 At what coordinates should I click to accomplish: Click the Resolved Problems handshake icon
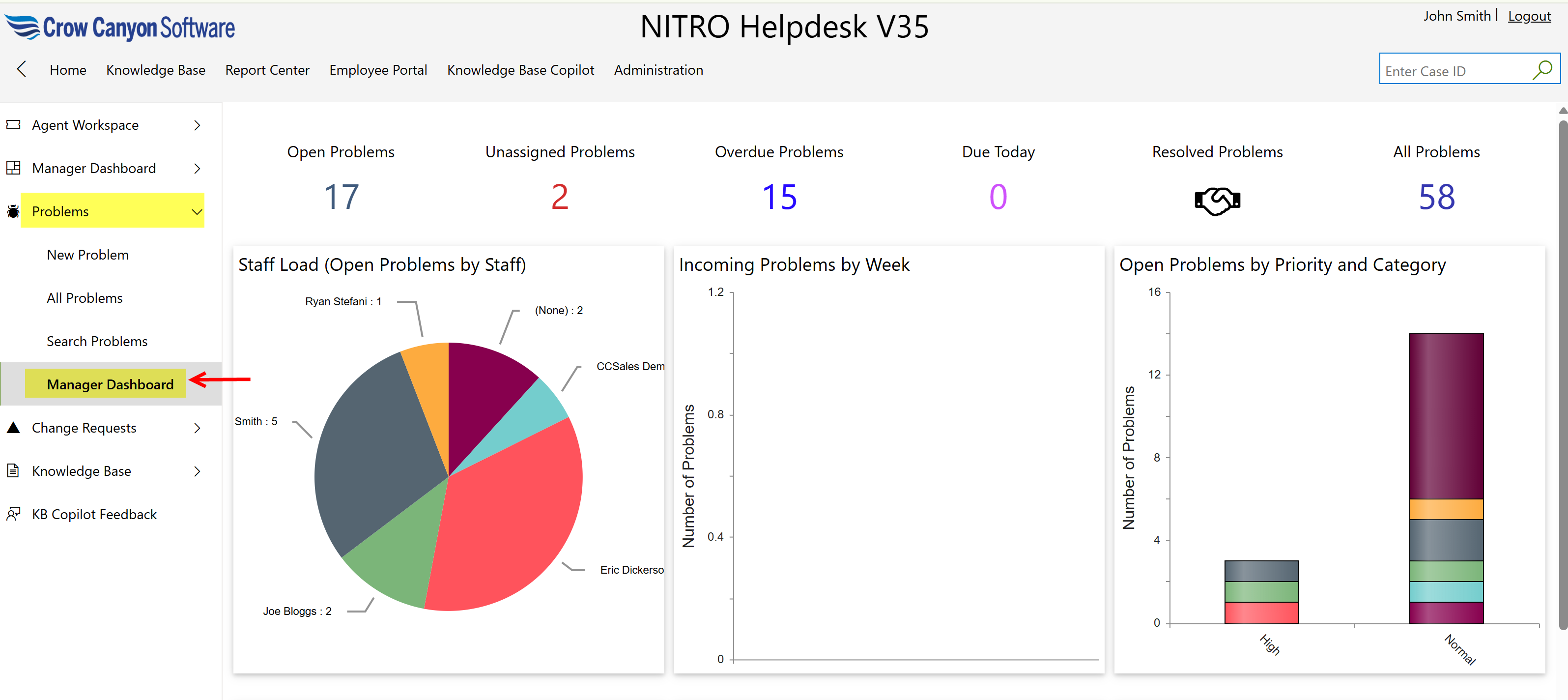[1217, 200]
